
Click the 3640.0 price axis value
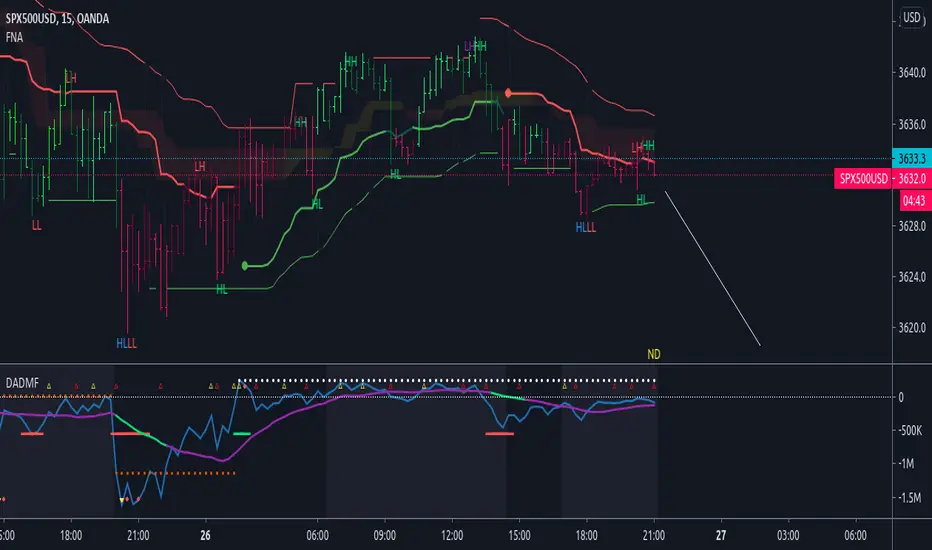click(912, 73)
